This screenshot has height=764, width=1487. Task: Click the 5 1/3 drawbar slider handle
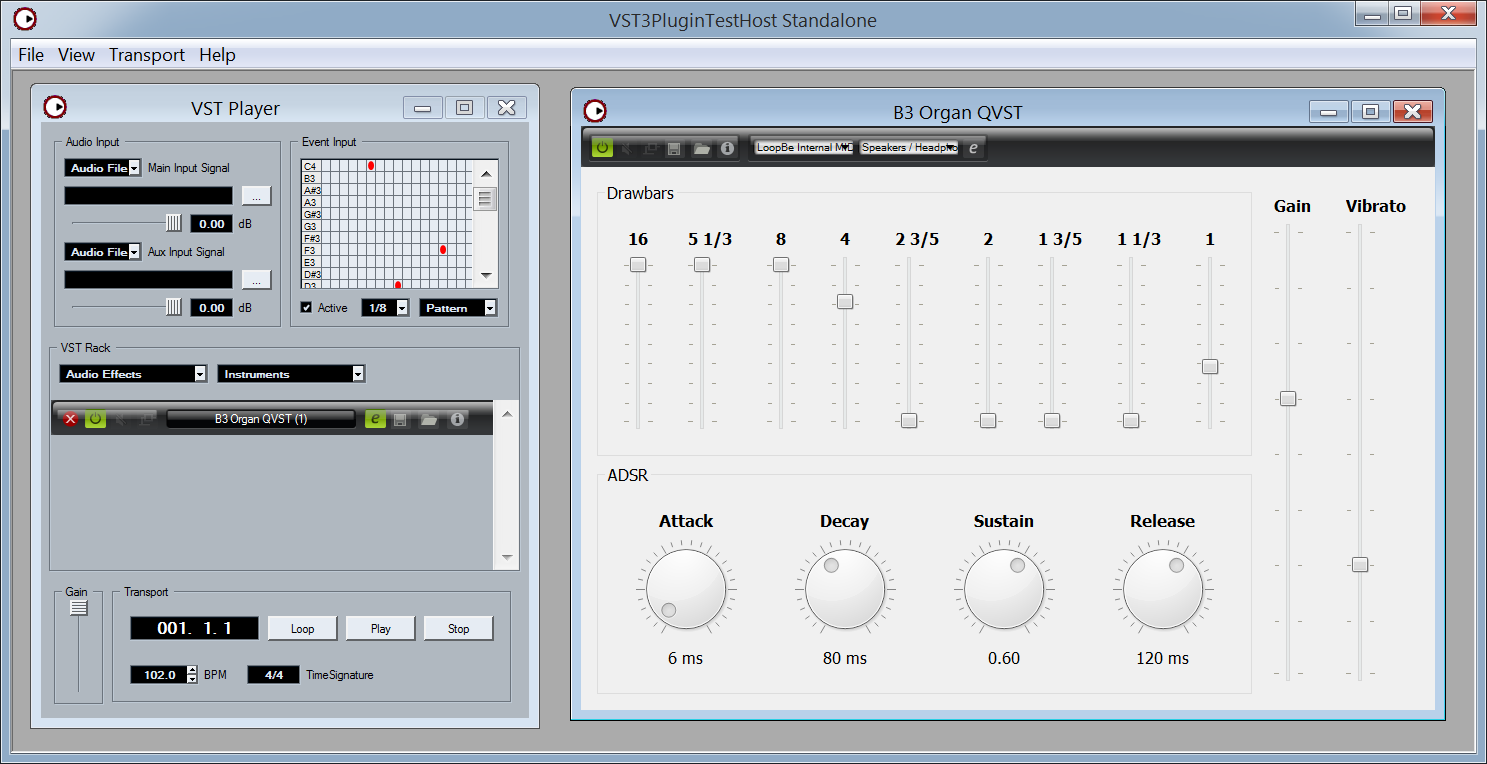coord(702,265)
